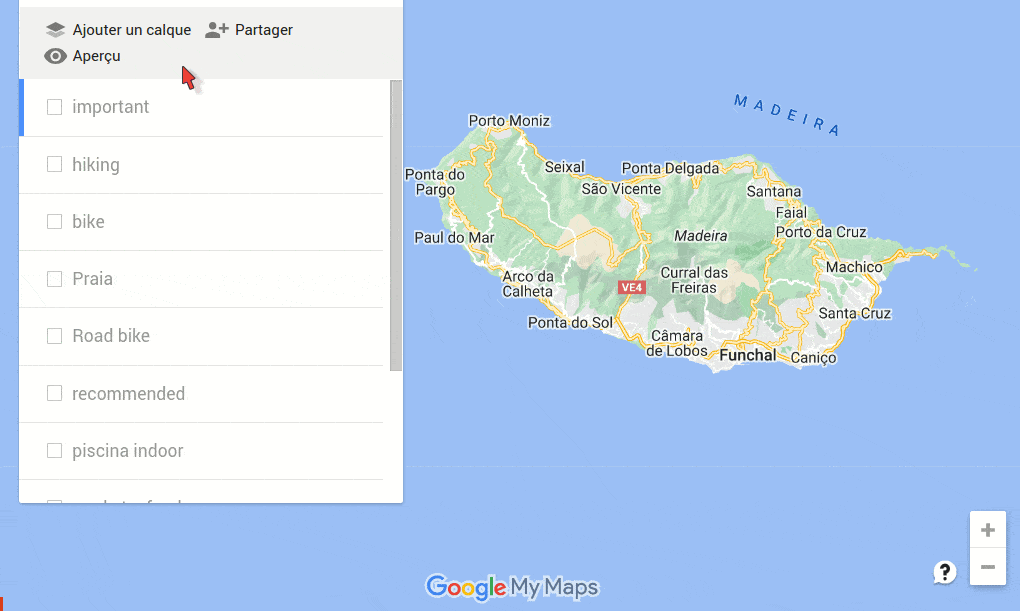Check the Road bike layer checkbox
Viewport: 1020px width, 611px height.
click(x=55, y=336)
